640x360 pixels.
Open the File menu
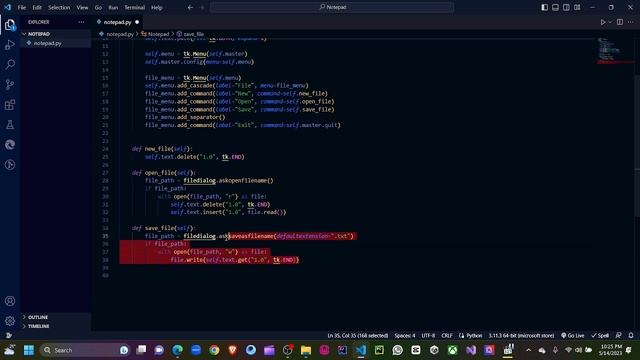coord(22,7)
